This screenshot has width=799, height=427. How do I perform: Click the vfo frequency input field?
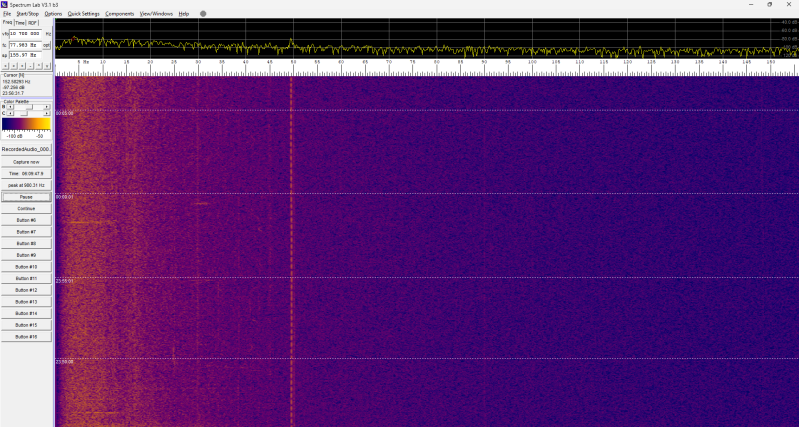(25, 34)
